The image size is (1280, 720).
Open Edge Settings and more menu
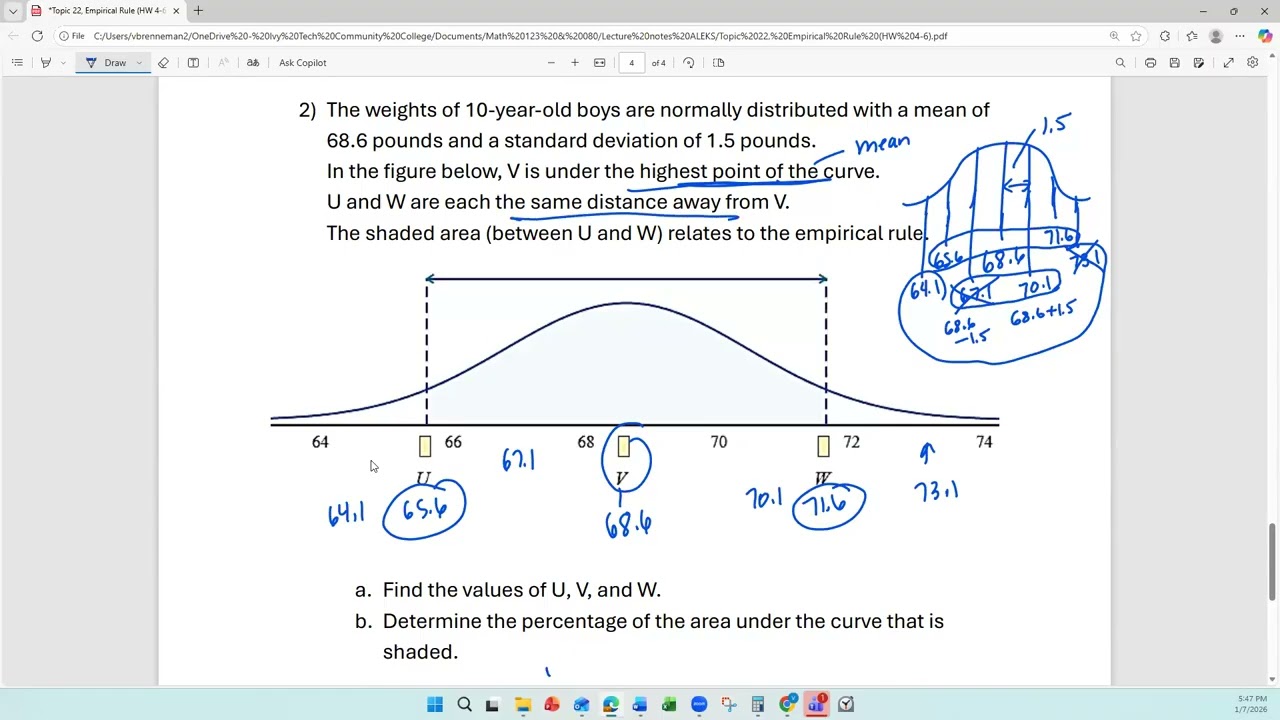(1241, 36)
